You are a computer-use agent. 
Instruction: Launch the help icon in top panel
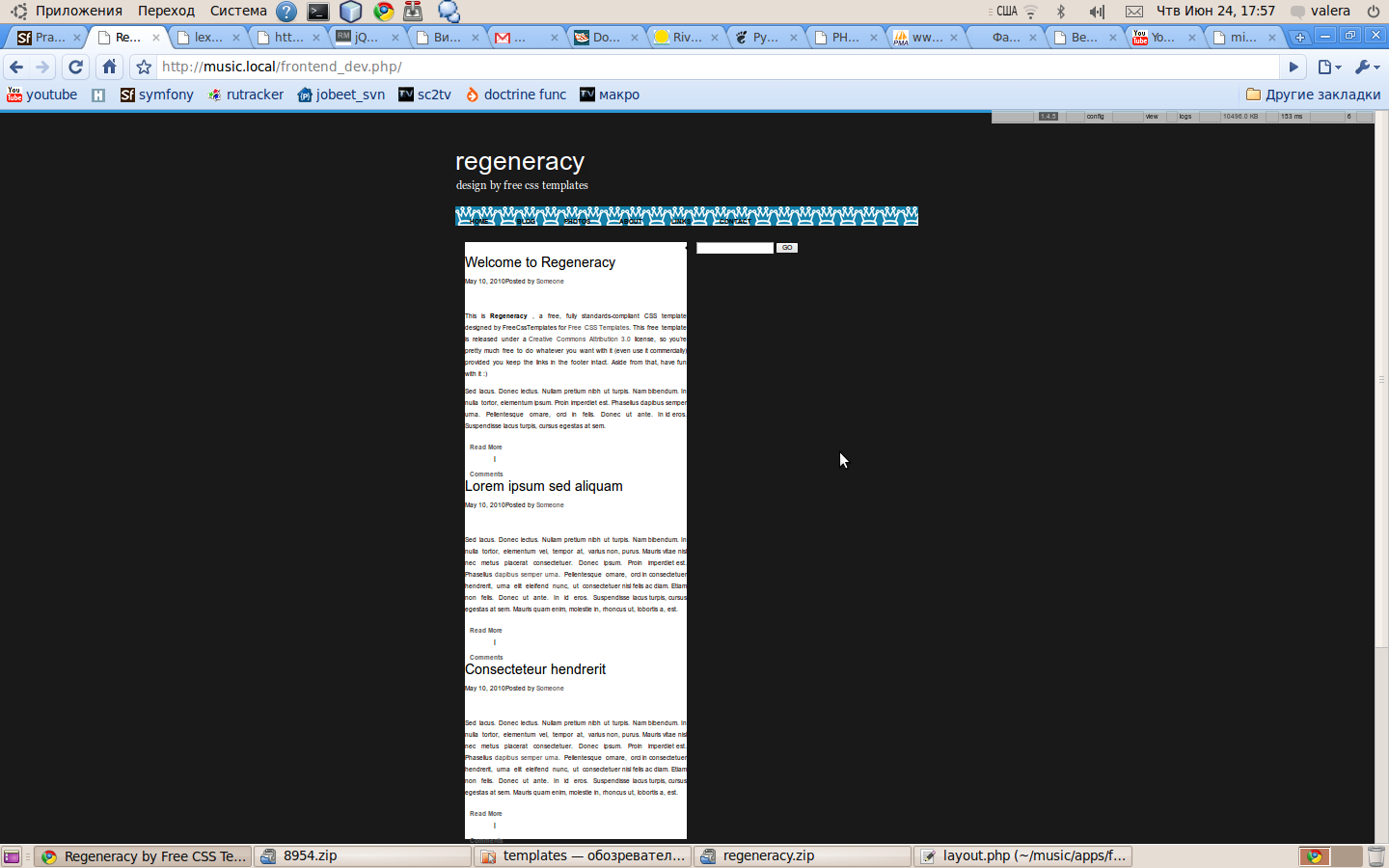point(286,12)
